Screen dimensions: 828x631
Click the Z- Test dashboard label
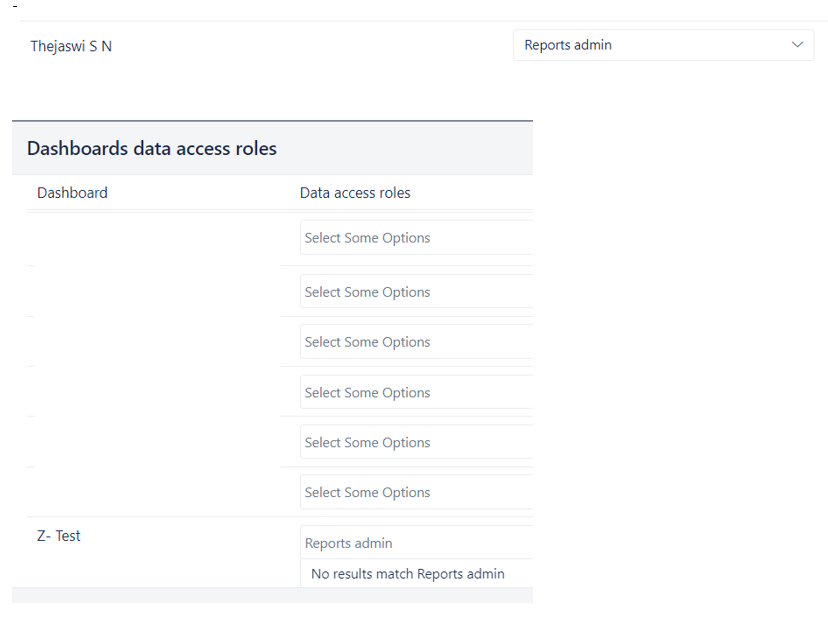(57, 535)
